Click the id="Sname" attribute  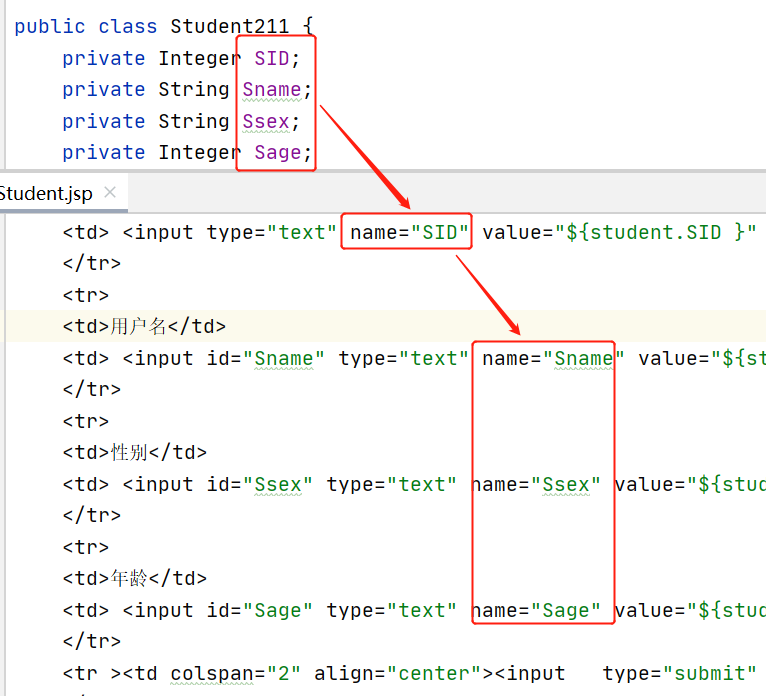265,359
